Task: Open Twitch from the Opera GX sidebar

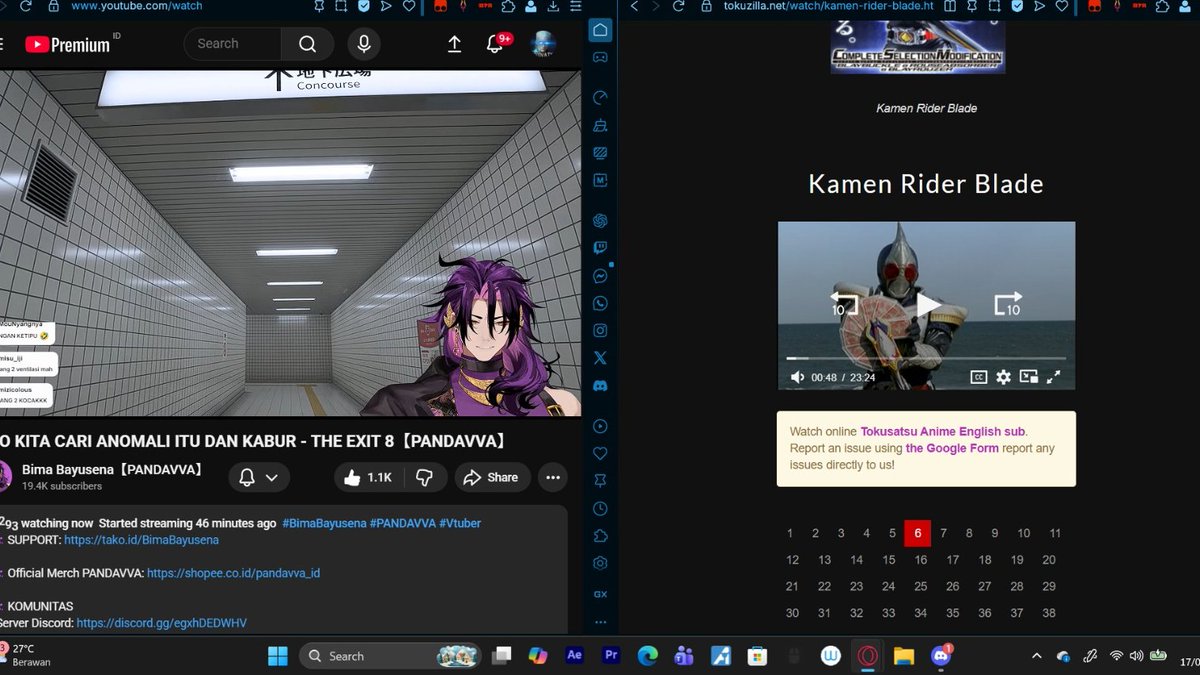Action: coord(600,247)
